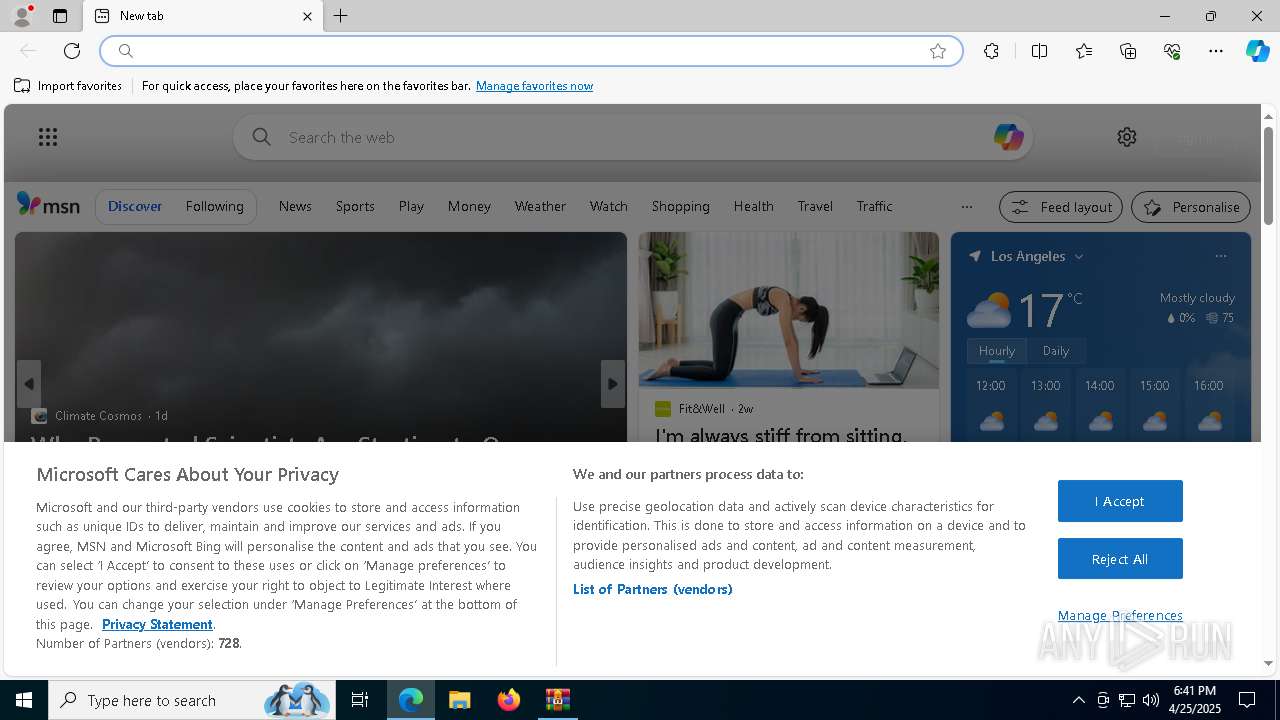Screen dimensions: 1280x720
Task: Open the Travel section
Action: [815, 206]
